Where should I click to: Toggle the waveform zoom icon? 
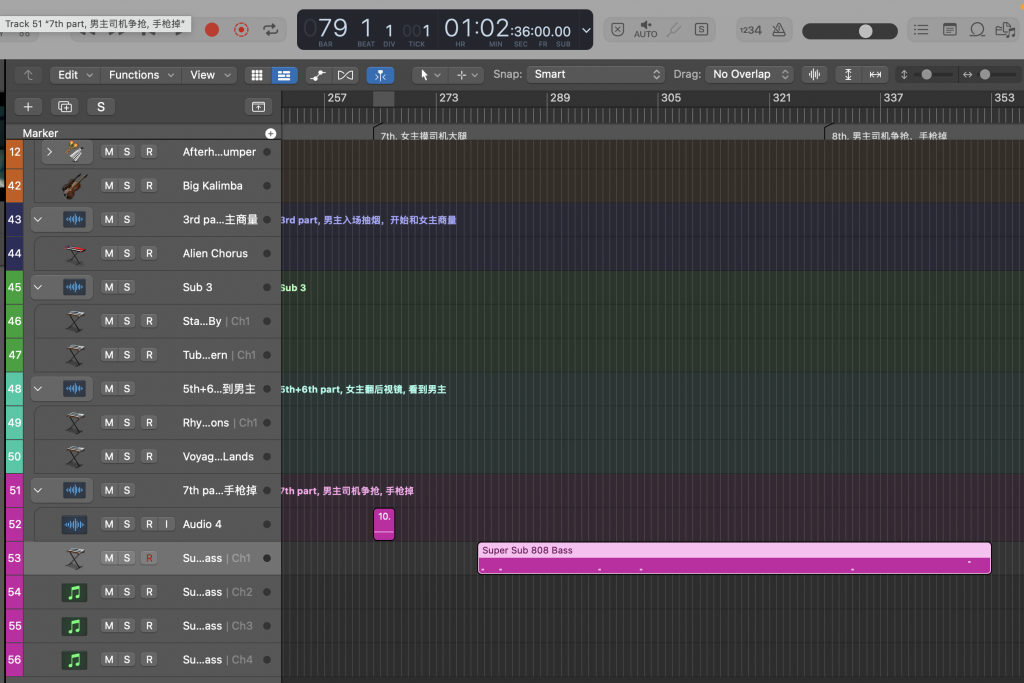[814, 74]
